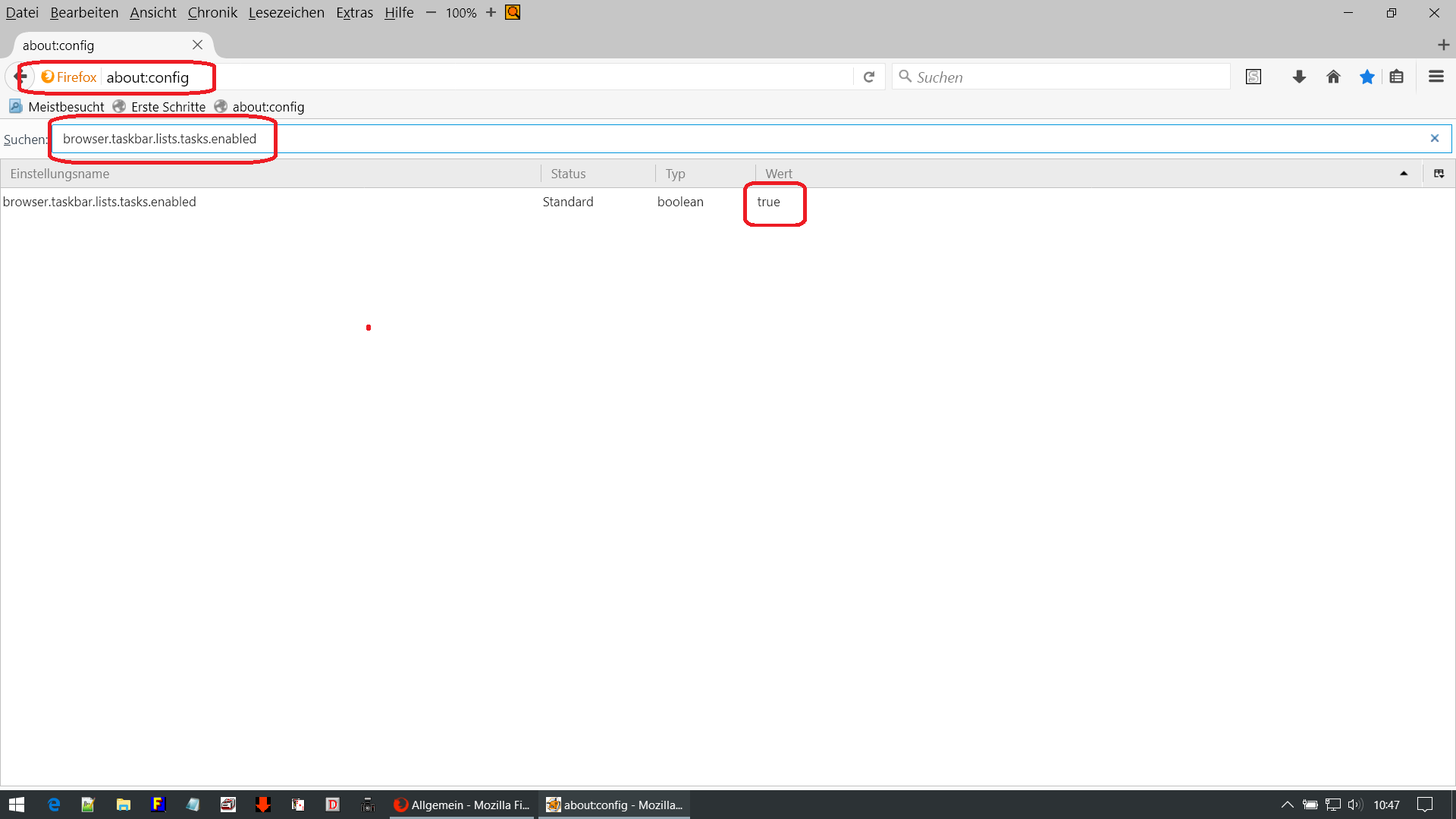Image resolution: width=1456 pixels, height=819 pixels.
Task: Zoom out with minus icon
Action: pyautogui.click(x=431, y=12)
